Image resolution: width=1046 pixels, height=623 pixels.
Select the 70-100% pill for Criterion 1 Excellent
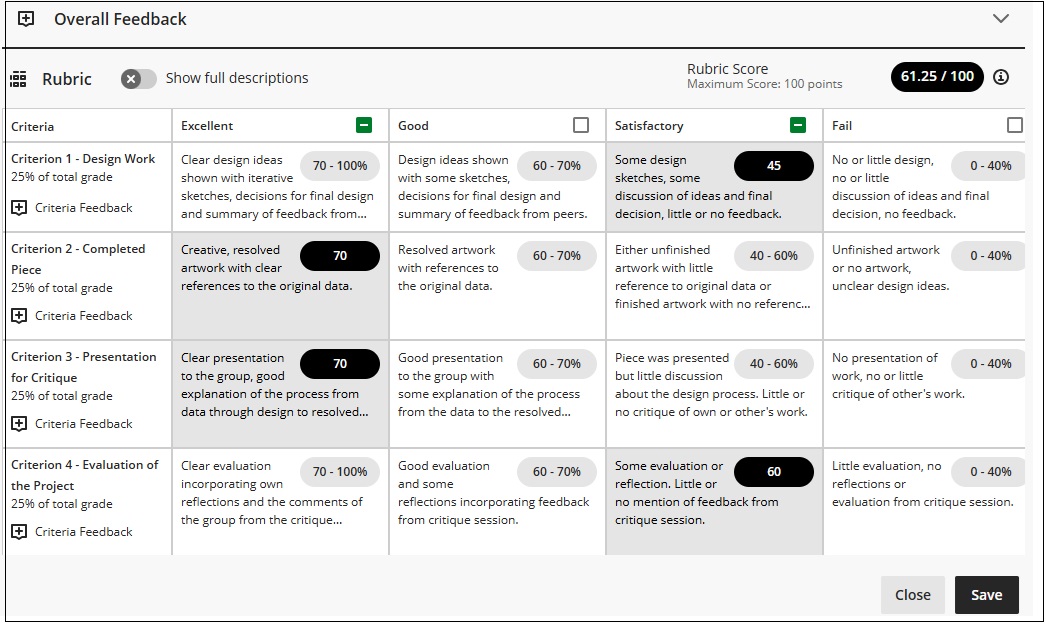pyautogui.click(x=340, y=166)
